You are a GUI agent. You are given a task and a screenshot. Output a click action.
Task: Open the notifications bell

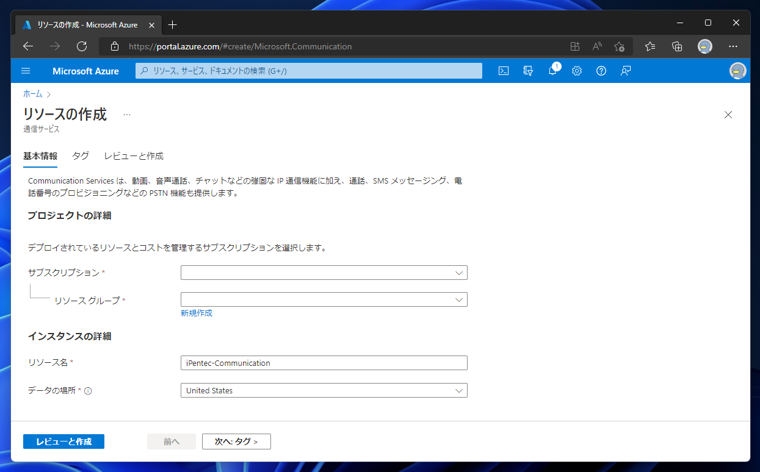click(x=553, y=71)
